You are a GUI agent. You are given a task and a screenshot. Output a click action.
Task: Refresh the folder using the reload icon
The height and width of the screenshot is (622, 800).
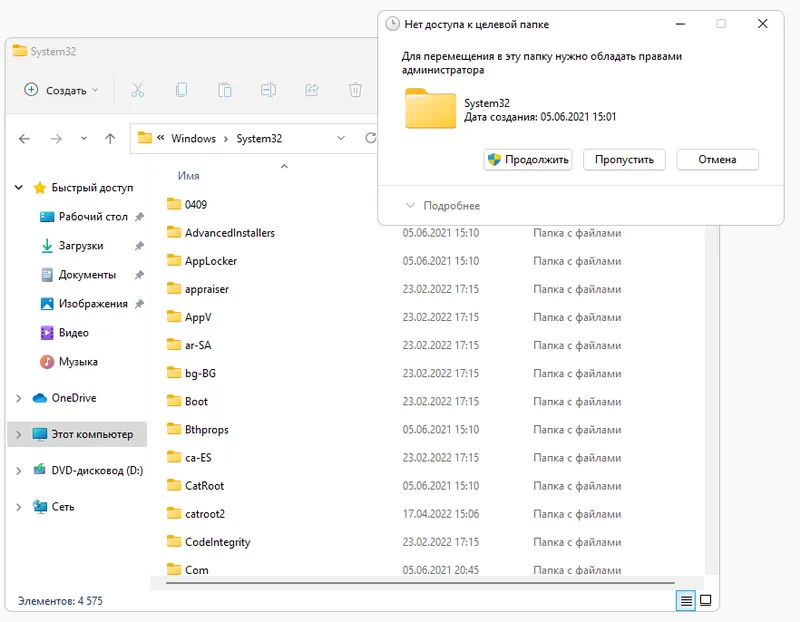(x=372, y=138)
